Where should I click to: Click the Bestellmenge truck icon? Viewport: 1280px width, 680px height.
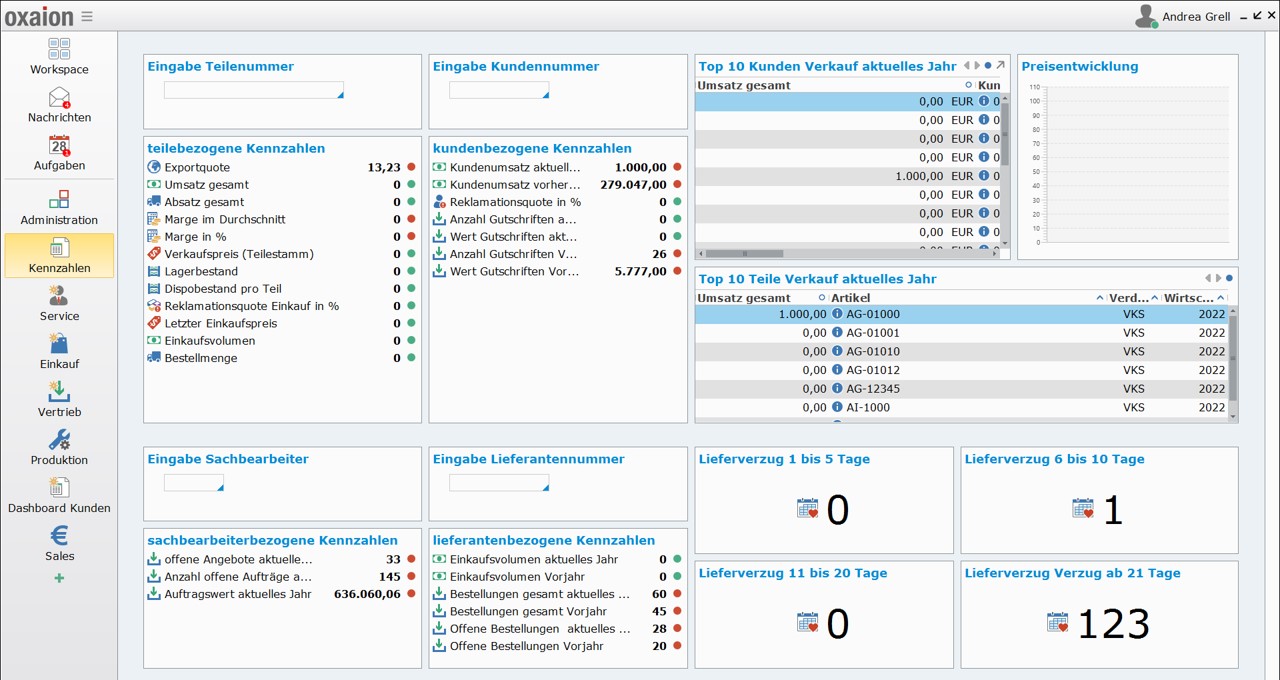coord(154,358)
